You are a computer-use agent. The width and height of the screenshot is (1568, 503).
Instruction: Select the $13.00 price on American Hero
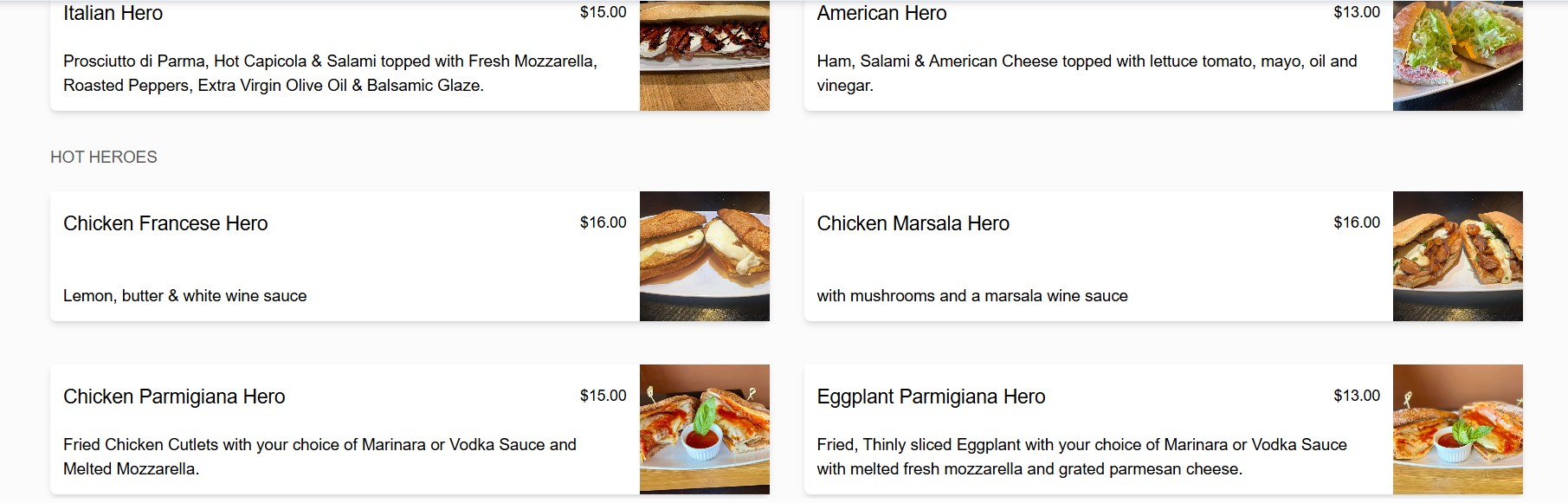[1357, 13]
